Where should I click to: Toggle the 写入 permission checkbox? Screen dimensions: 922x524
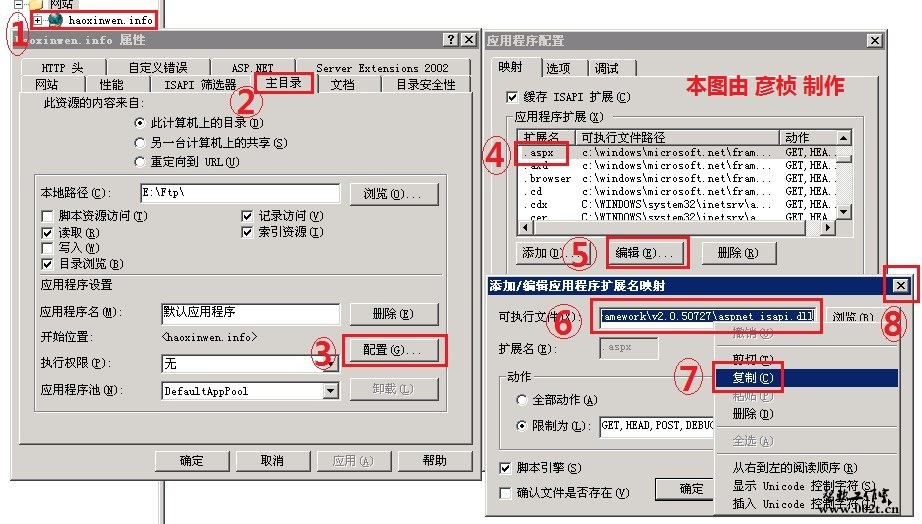48,248
